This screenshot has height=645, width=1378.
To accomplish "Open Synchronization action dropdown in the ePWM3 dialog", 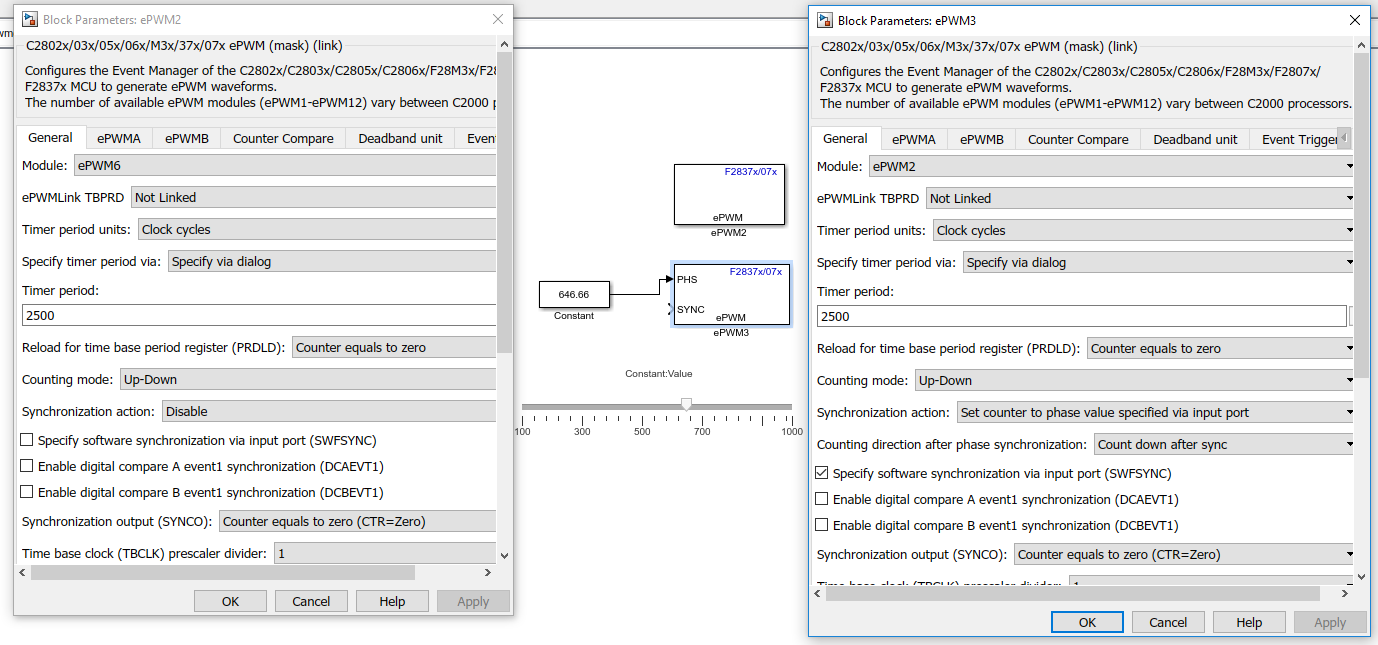I will (x=1156, y=412).
